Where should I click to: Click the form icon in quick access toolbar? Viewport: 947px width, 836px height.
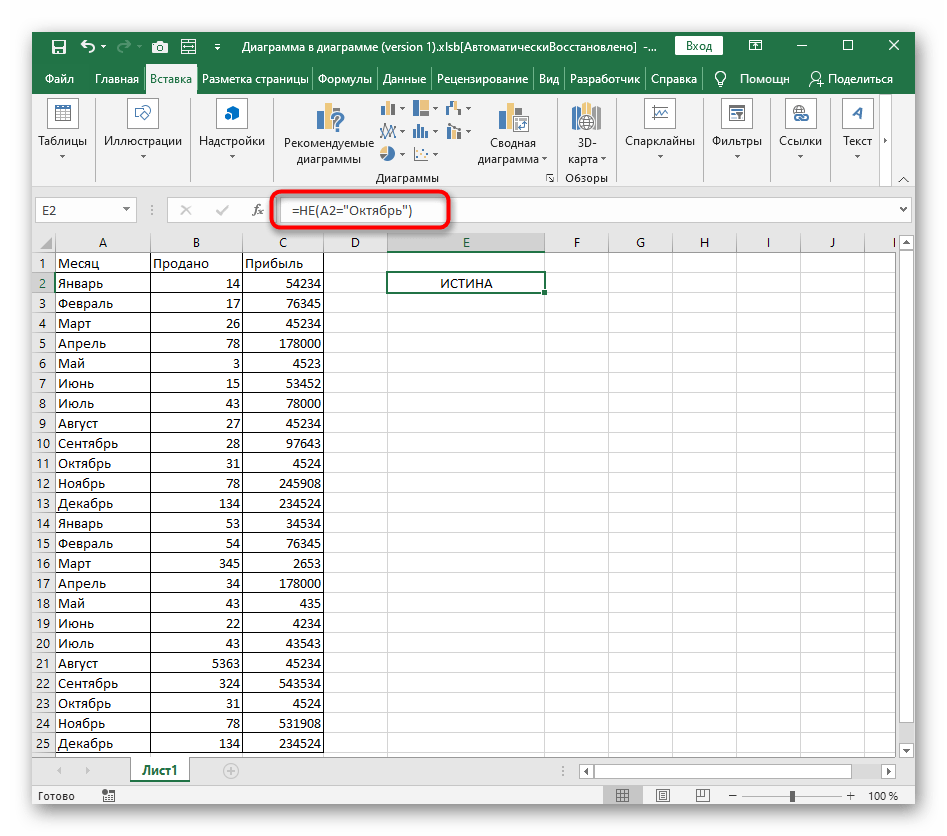pos(188,47)
